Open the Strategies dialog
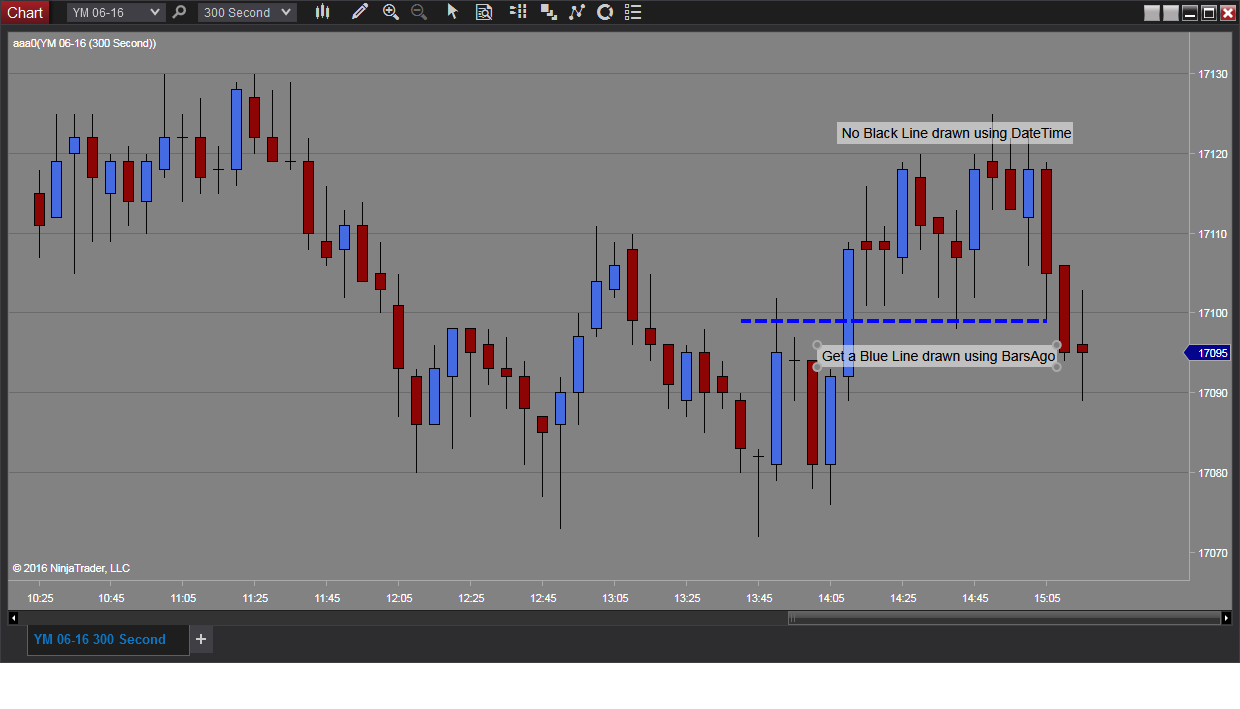Image resolution: width=1240 pixels, height=709 pixels. (605, 12)
